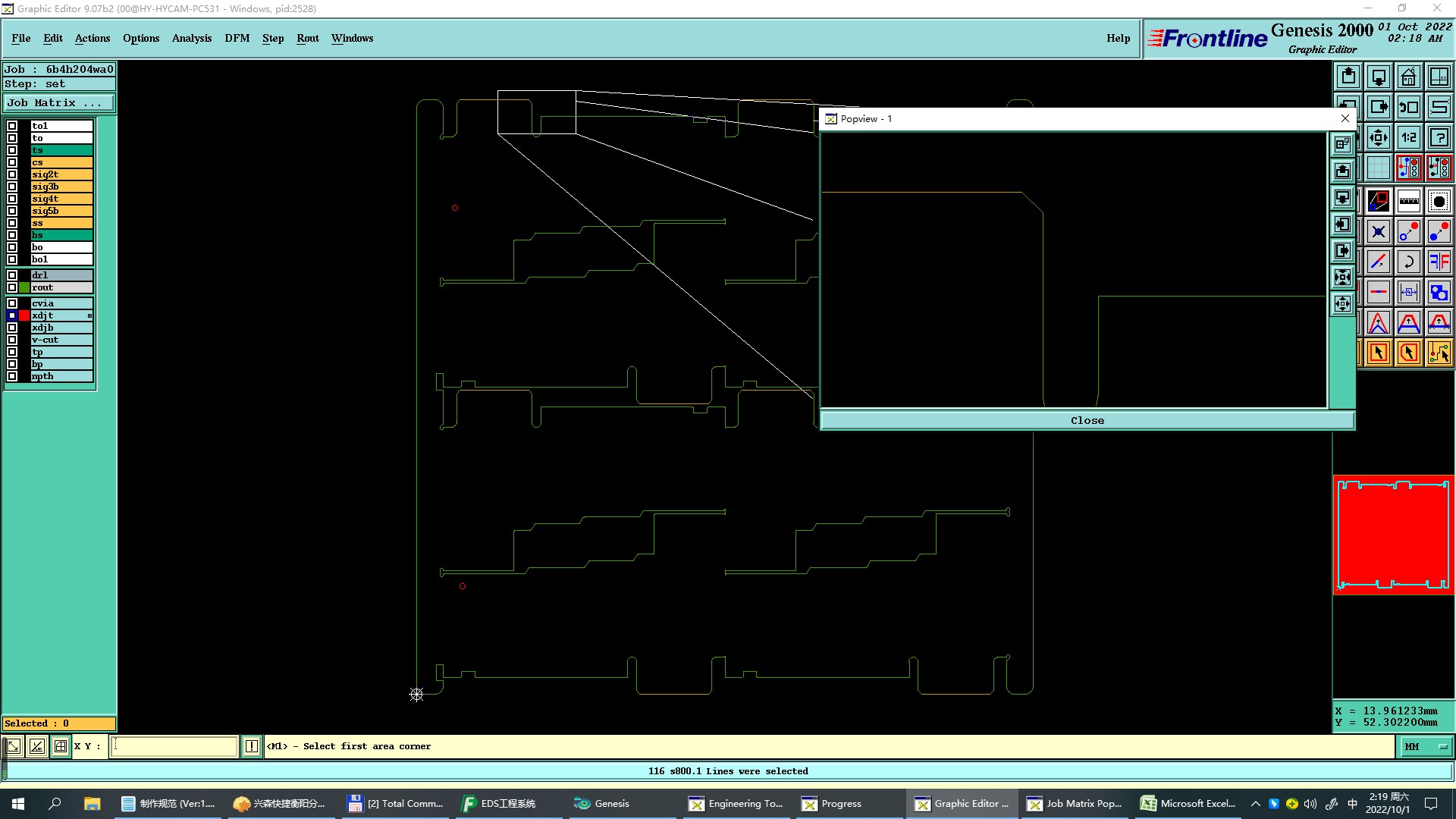Click the rotate arrow tool icon

click(1408, 262)
